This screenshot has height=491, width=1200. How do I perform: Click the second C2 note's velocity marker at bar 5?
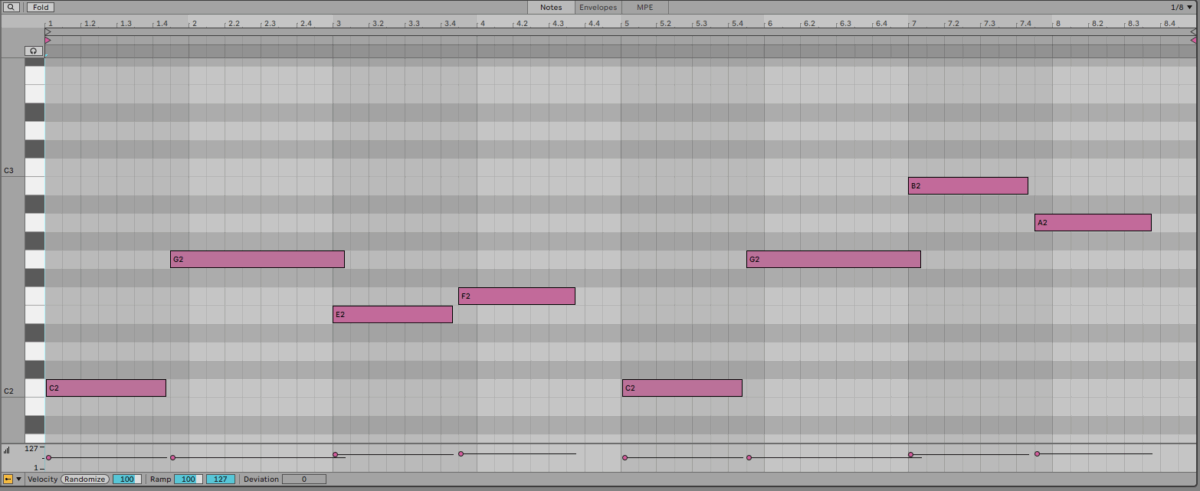(625, 458)
